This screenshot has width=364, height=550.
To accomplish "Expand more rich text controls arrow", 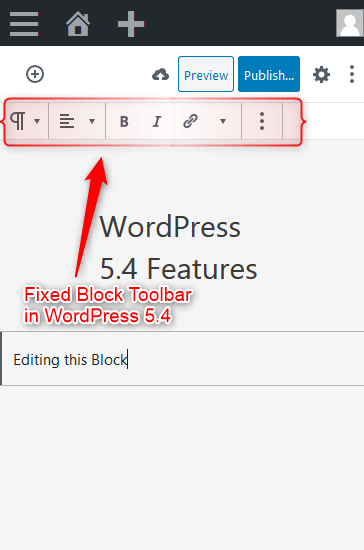I will (223, 121).
